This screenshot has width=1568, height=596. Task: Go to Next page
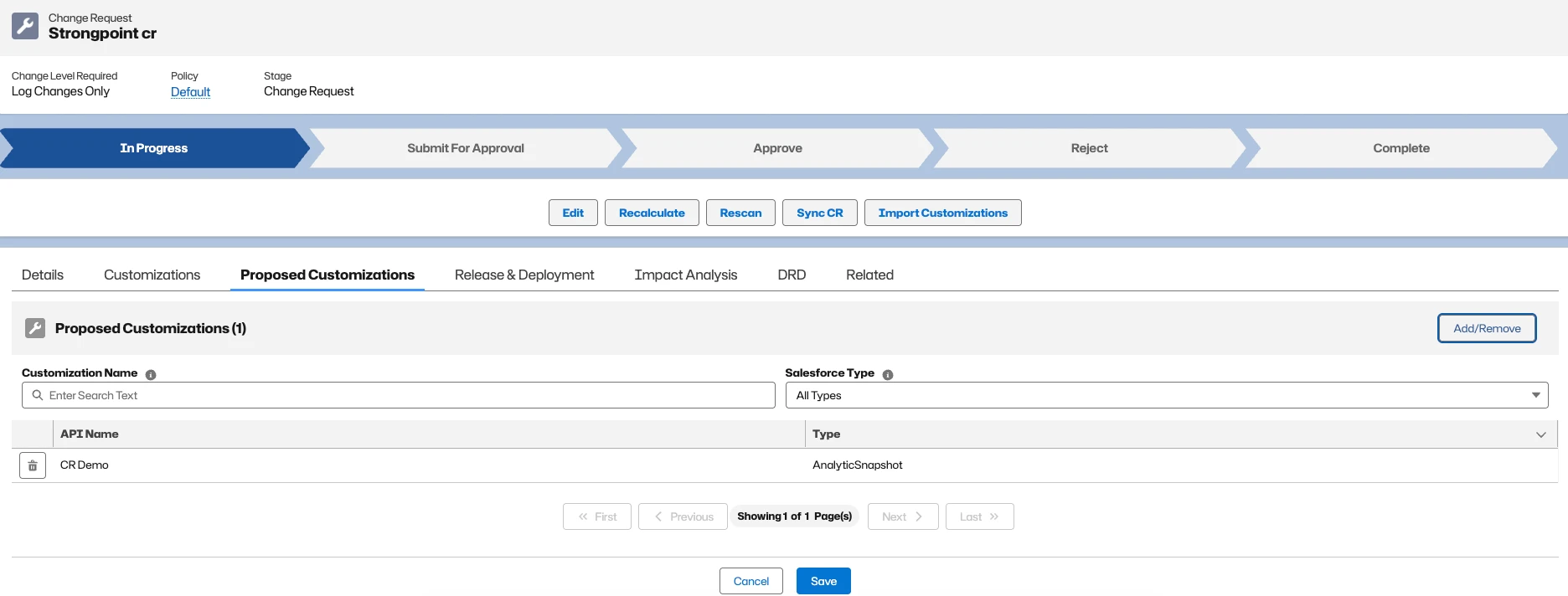pos(903,516)
